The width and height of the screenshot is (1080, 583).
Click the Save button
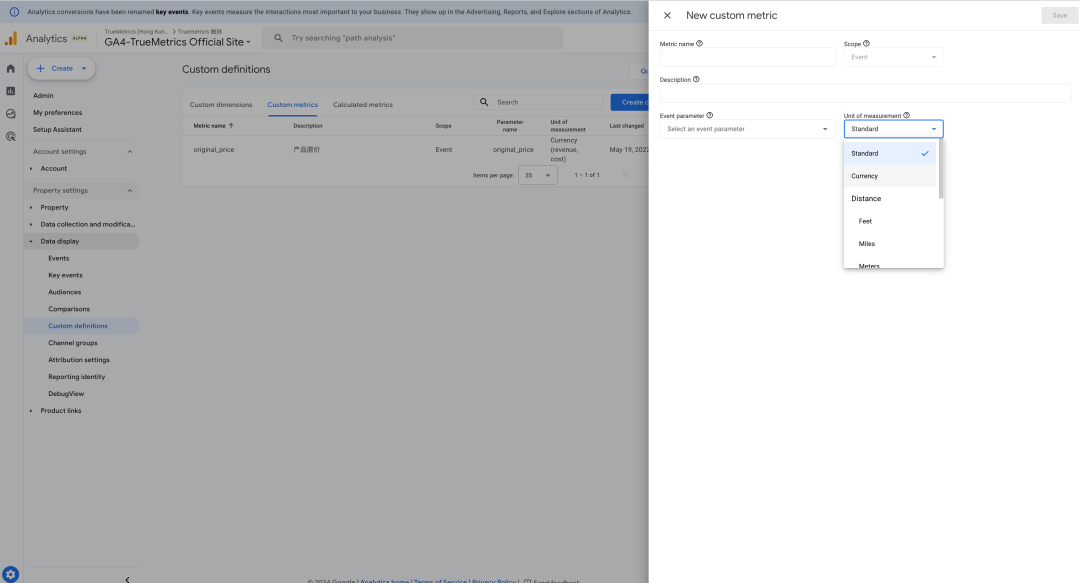pos(1059,15)
